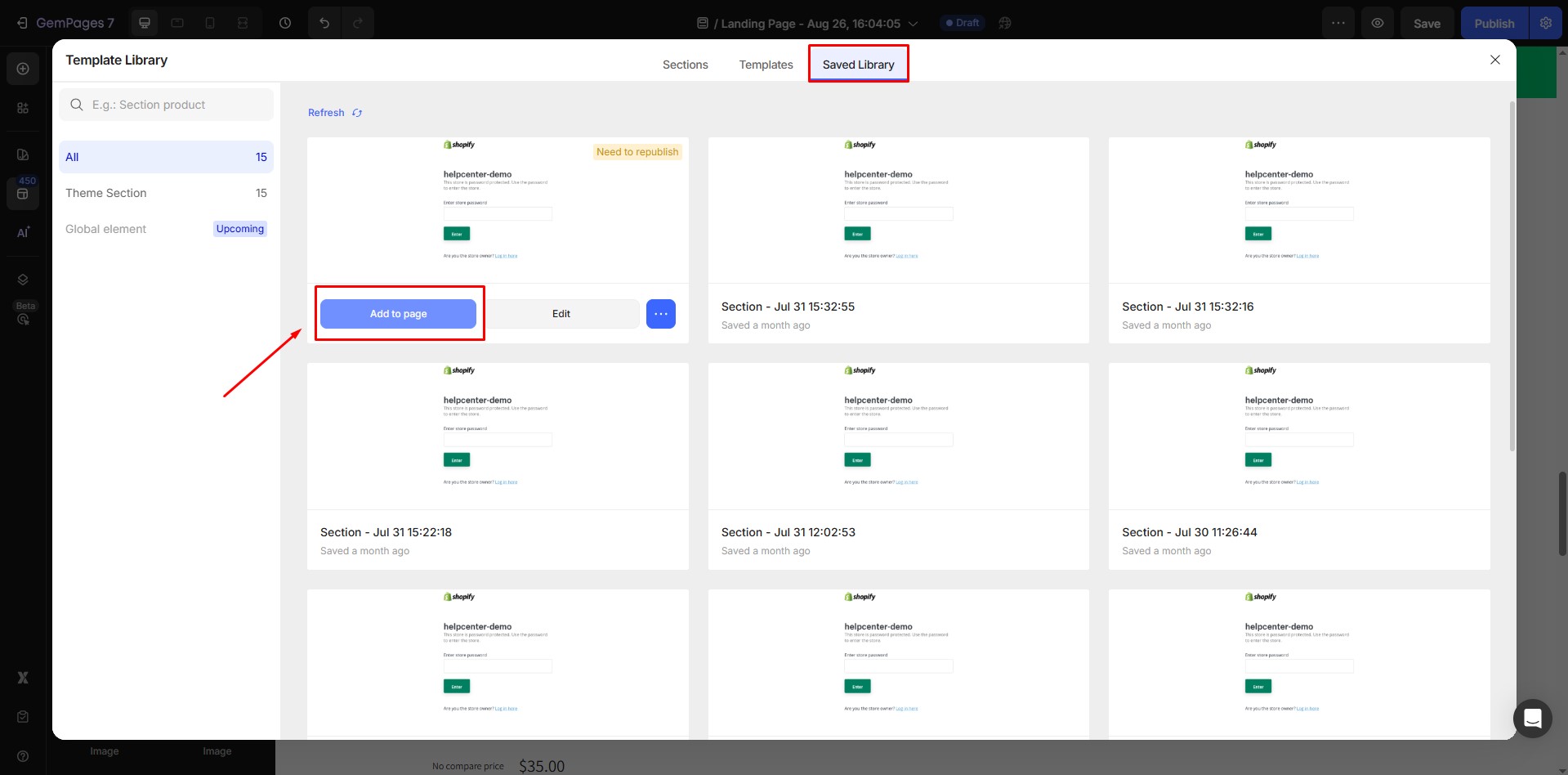Switch to desktop view mode

[145, 23]
